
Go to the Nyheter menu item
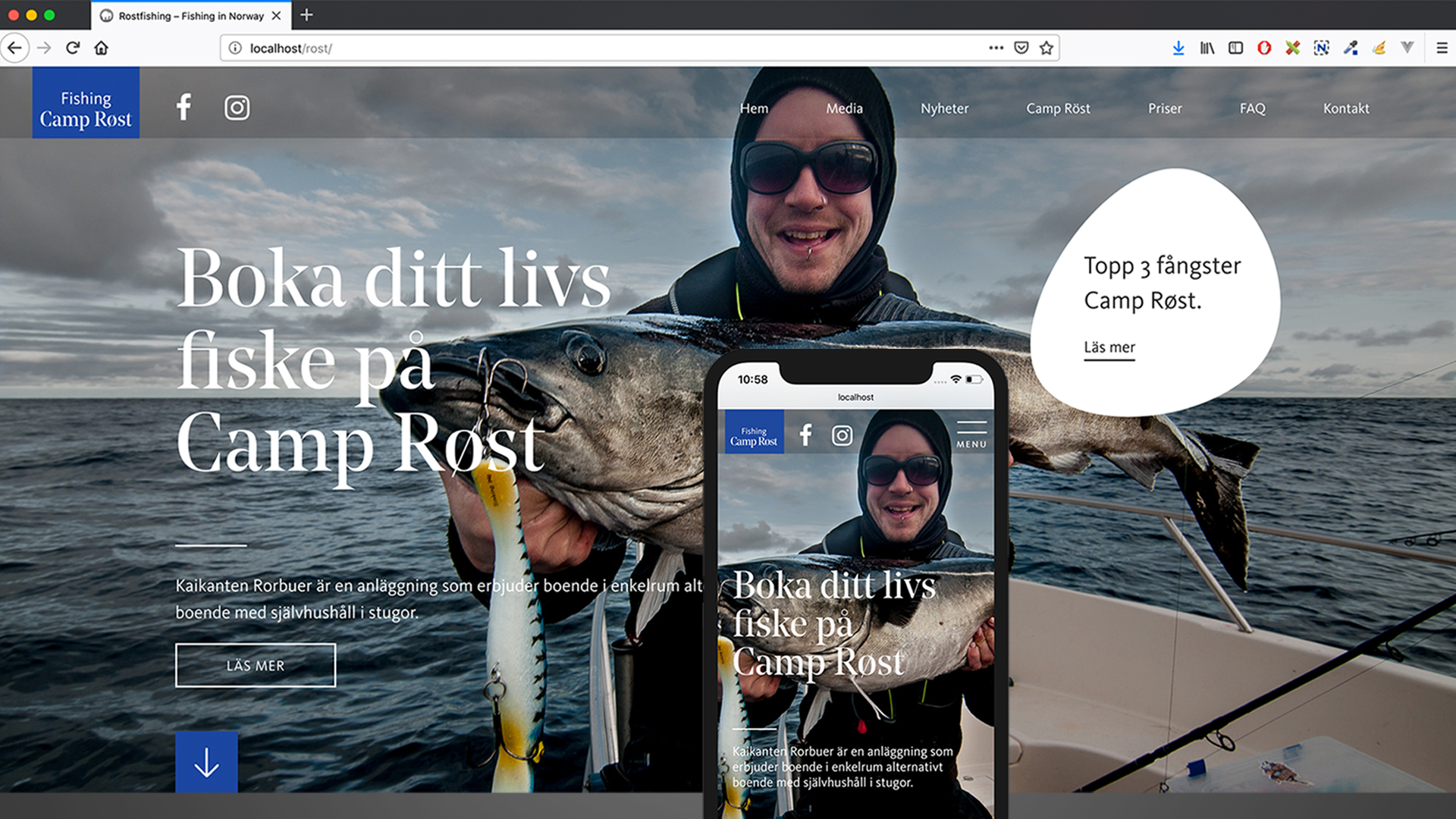pos(944,108)
